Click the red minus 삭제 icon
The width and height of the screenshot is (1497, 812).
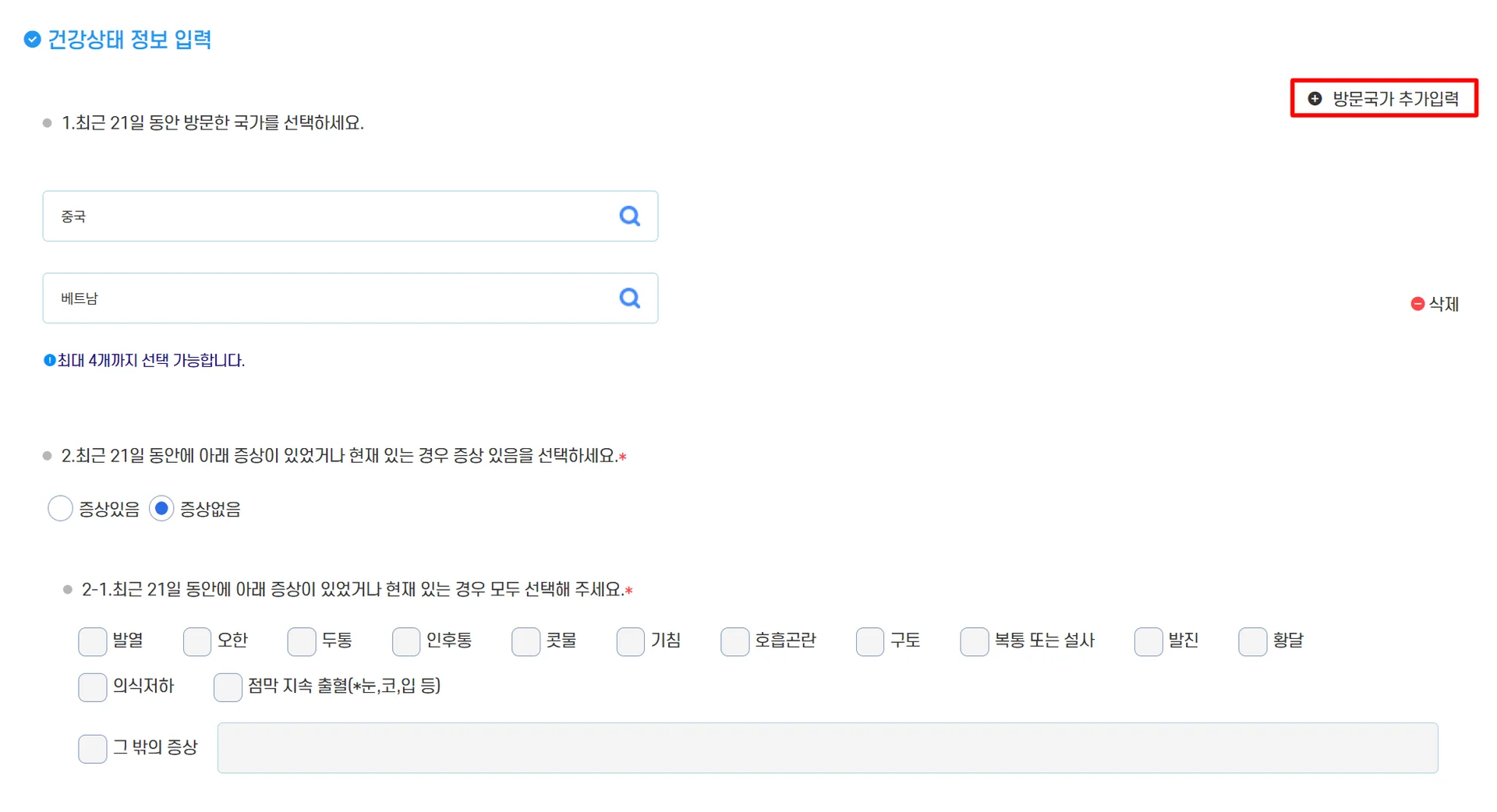1417,304
